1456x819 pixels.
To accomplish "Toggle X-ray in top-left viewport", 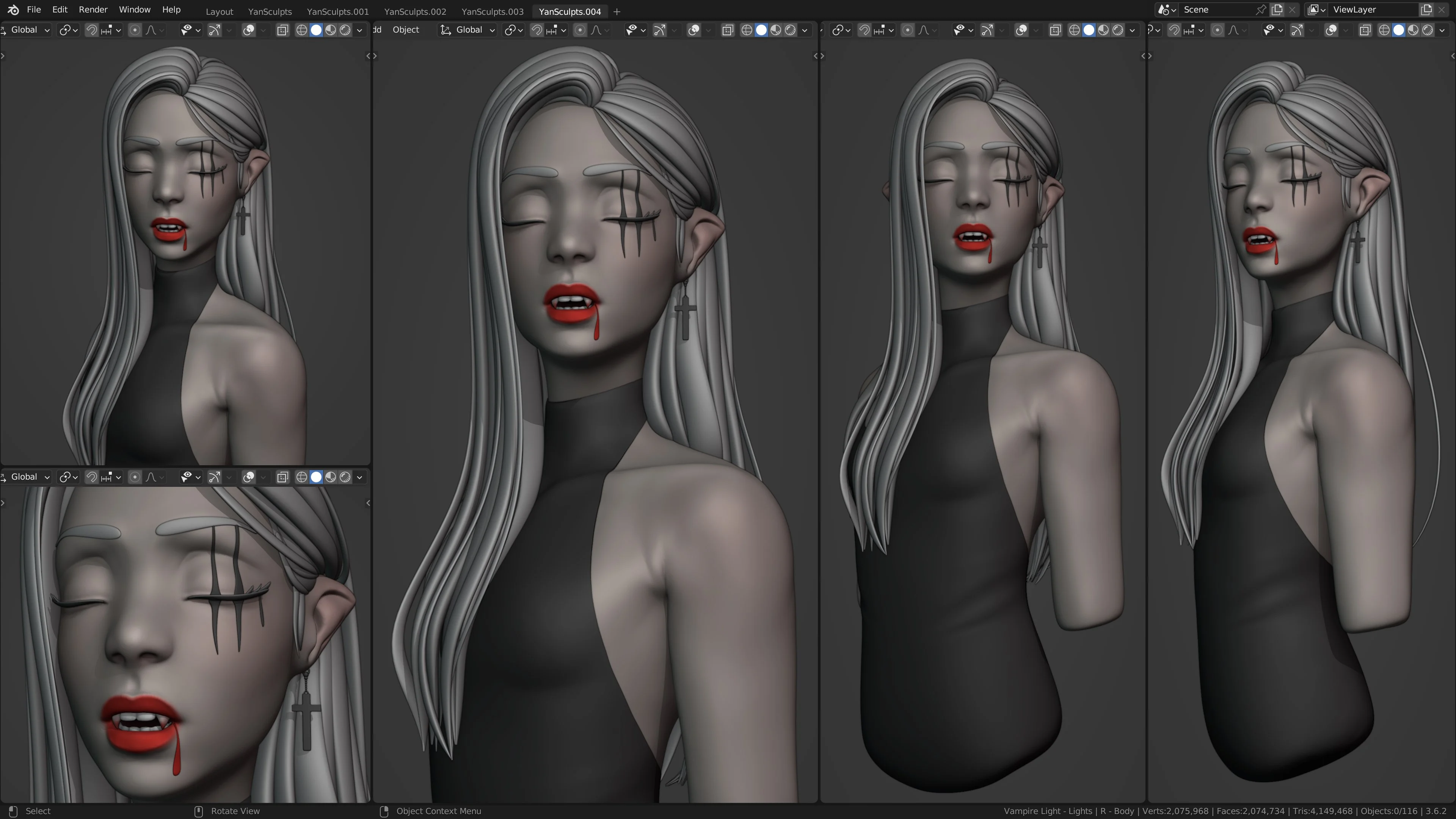I will pos(282,30).
